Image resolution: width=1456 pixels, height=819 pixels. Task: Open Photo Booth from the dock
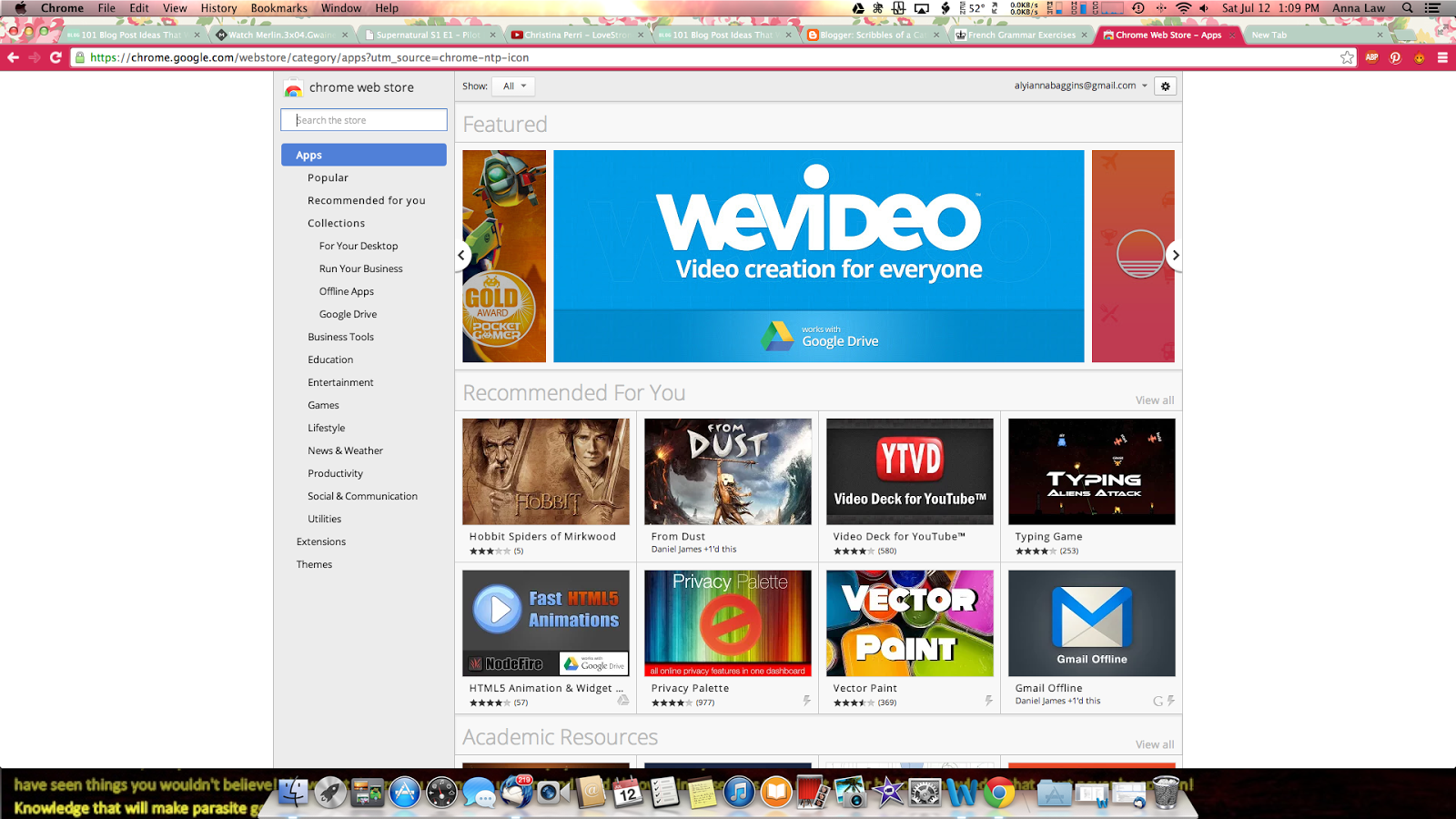pos(813,794)
